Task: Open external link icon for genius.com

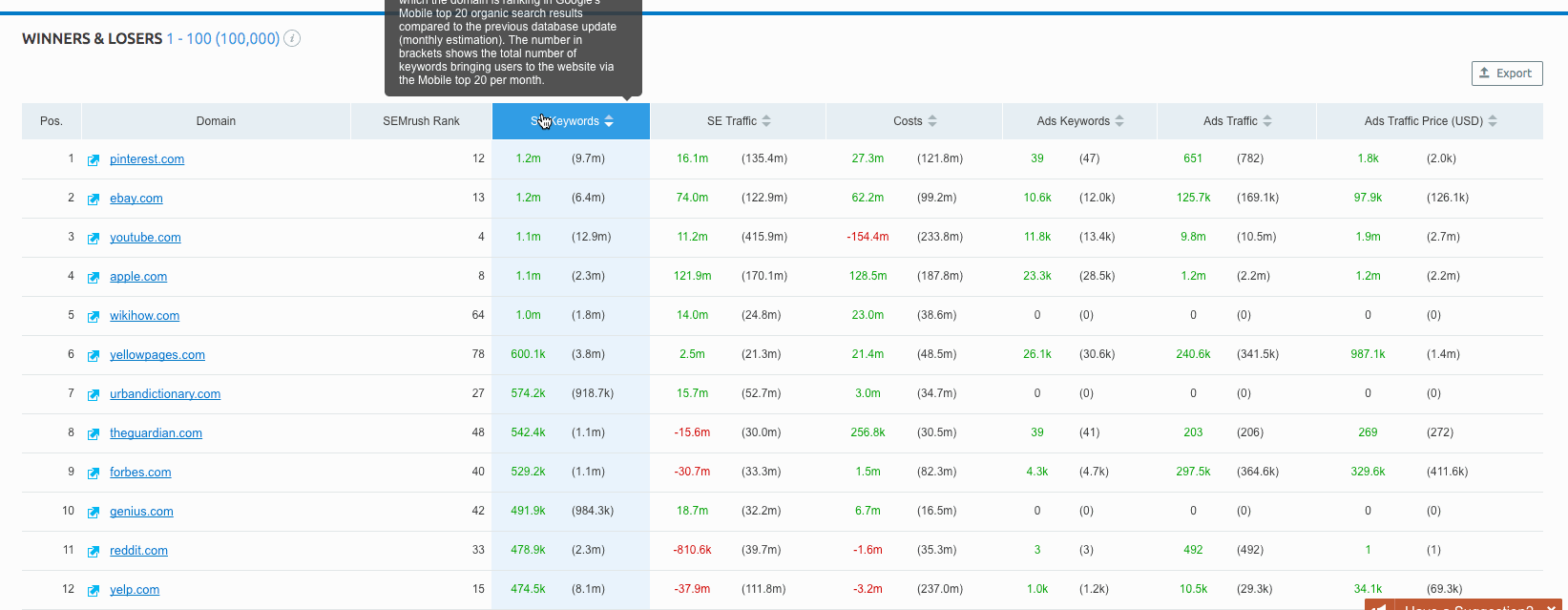Action: click(94, 513)
